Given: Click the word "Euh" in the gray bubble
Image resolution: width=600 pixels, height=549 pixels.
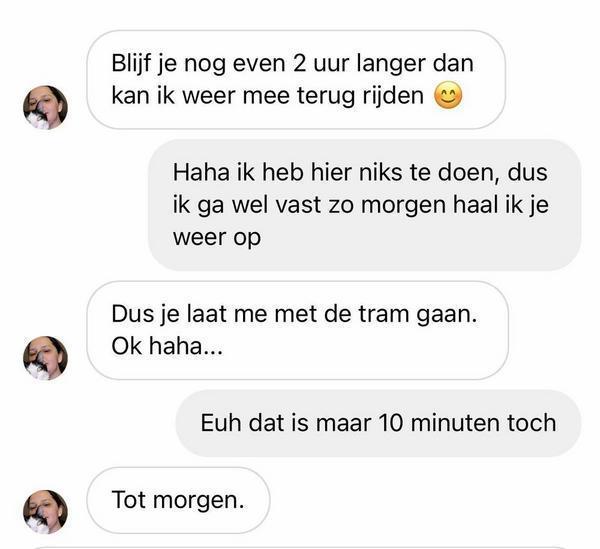Looking at the screenshot, I should 222,423.
